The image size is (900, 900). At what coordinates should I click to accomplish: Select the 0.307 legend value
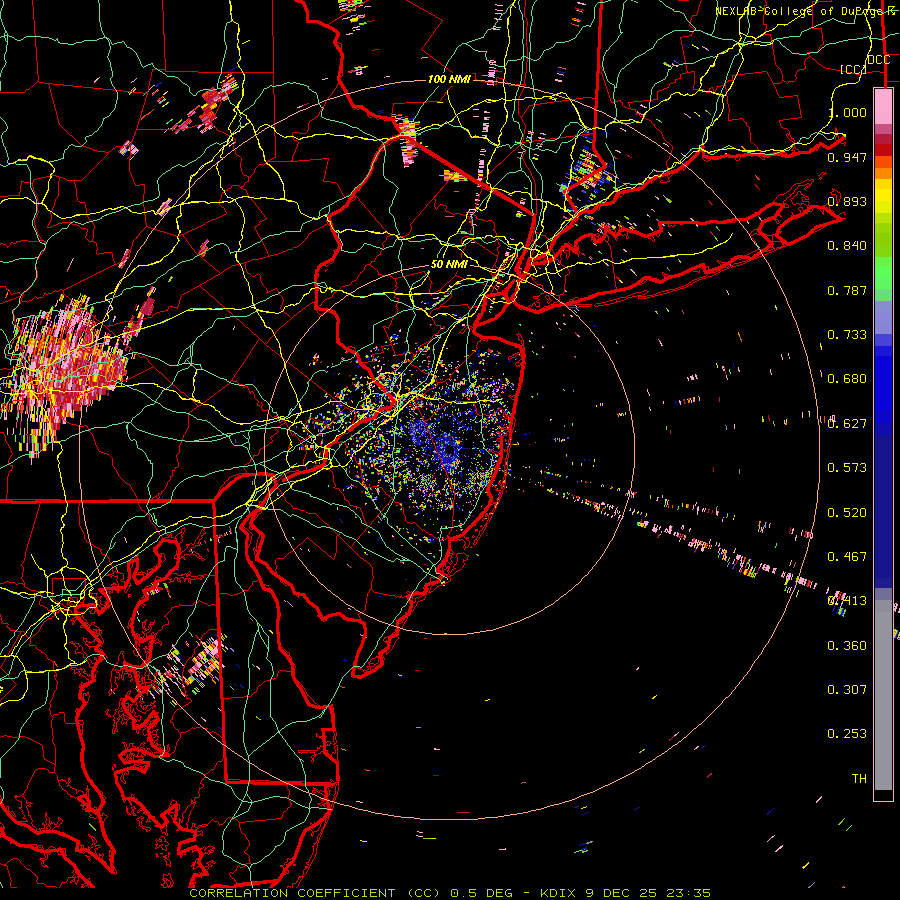tap(847, 690)
